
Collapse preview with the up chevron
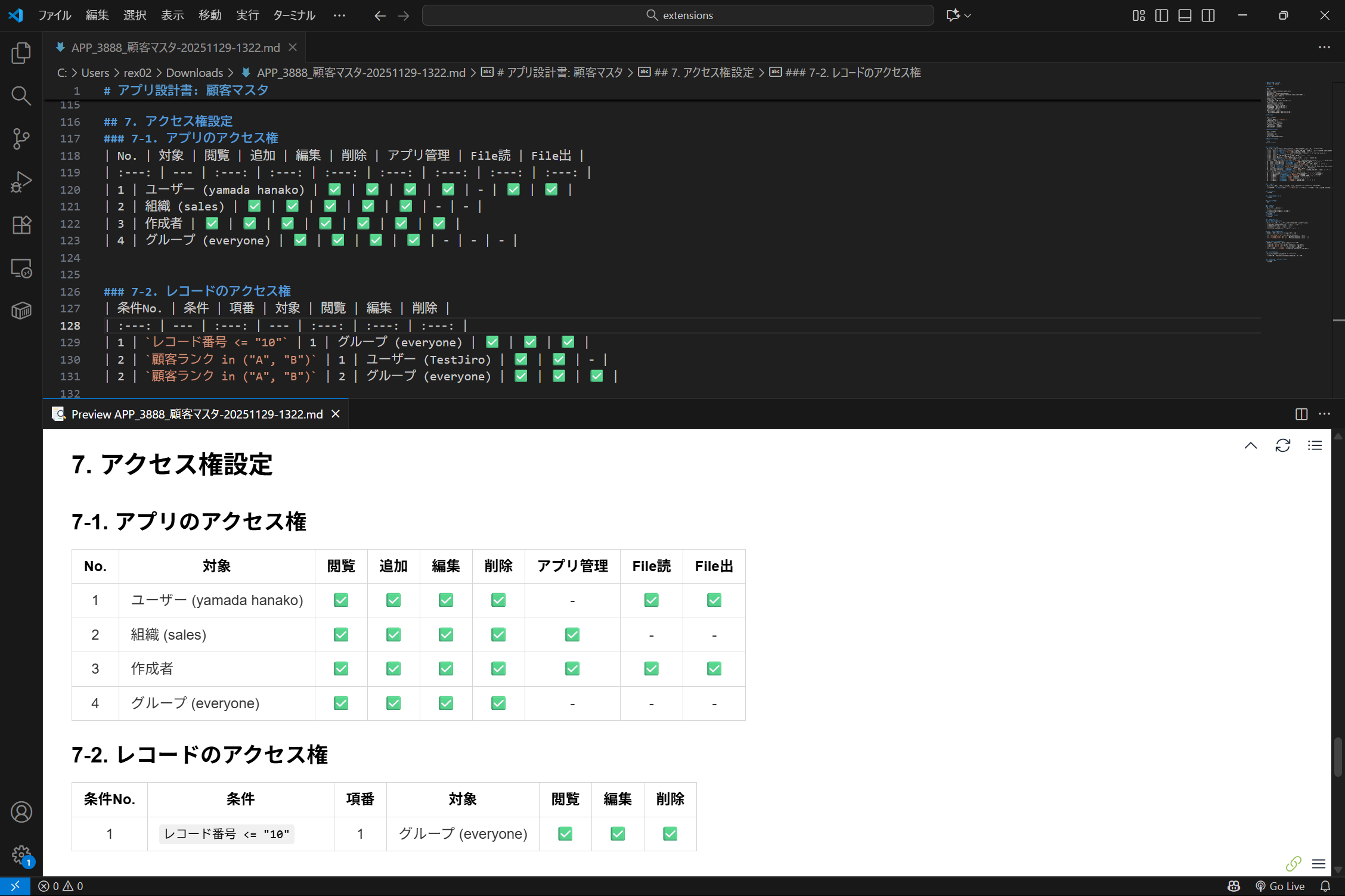[1250, 445]
